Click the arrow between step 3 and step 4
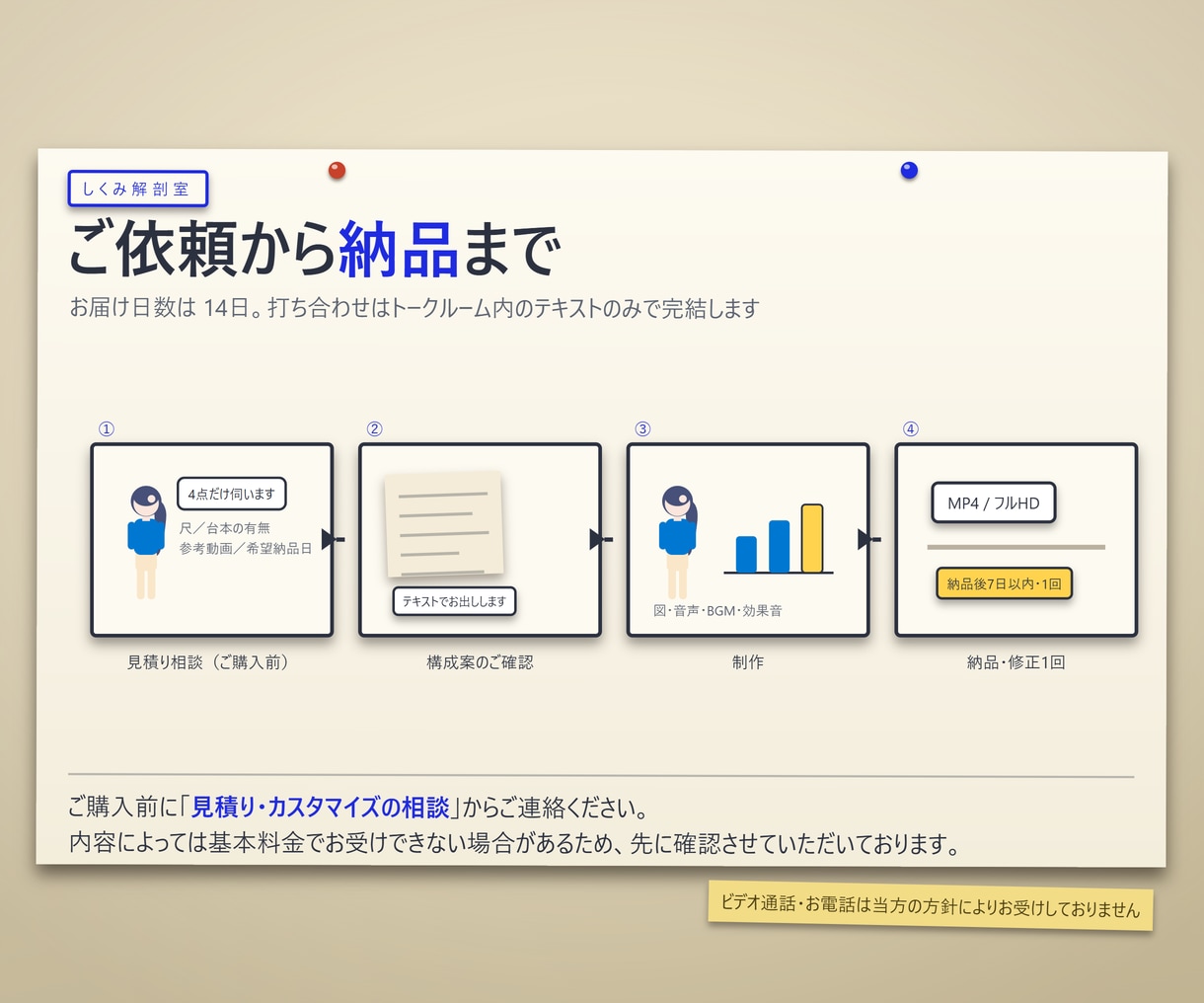The height and width of the screenshot is (1003, 1204). coord(869,539)
